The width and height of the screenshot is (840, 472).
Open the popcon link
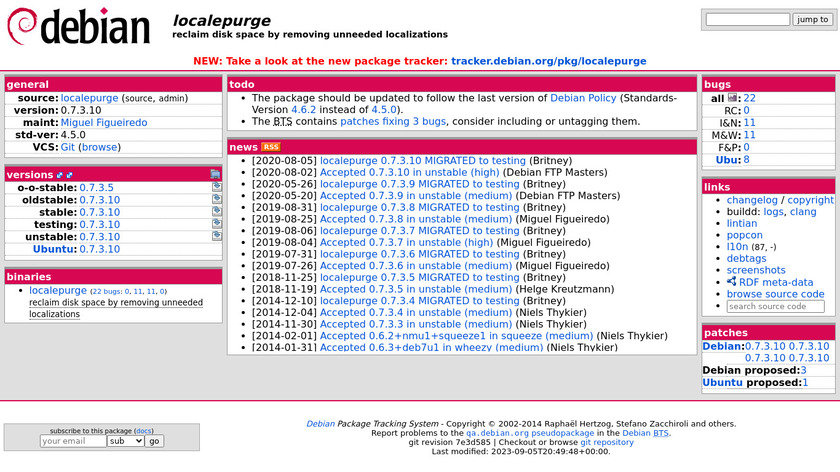point(744,235)
